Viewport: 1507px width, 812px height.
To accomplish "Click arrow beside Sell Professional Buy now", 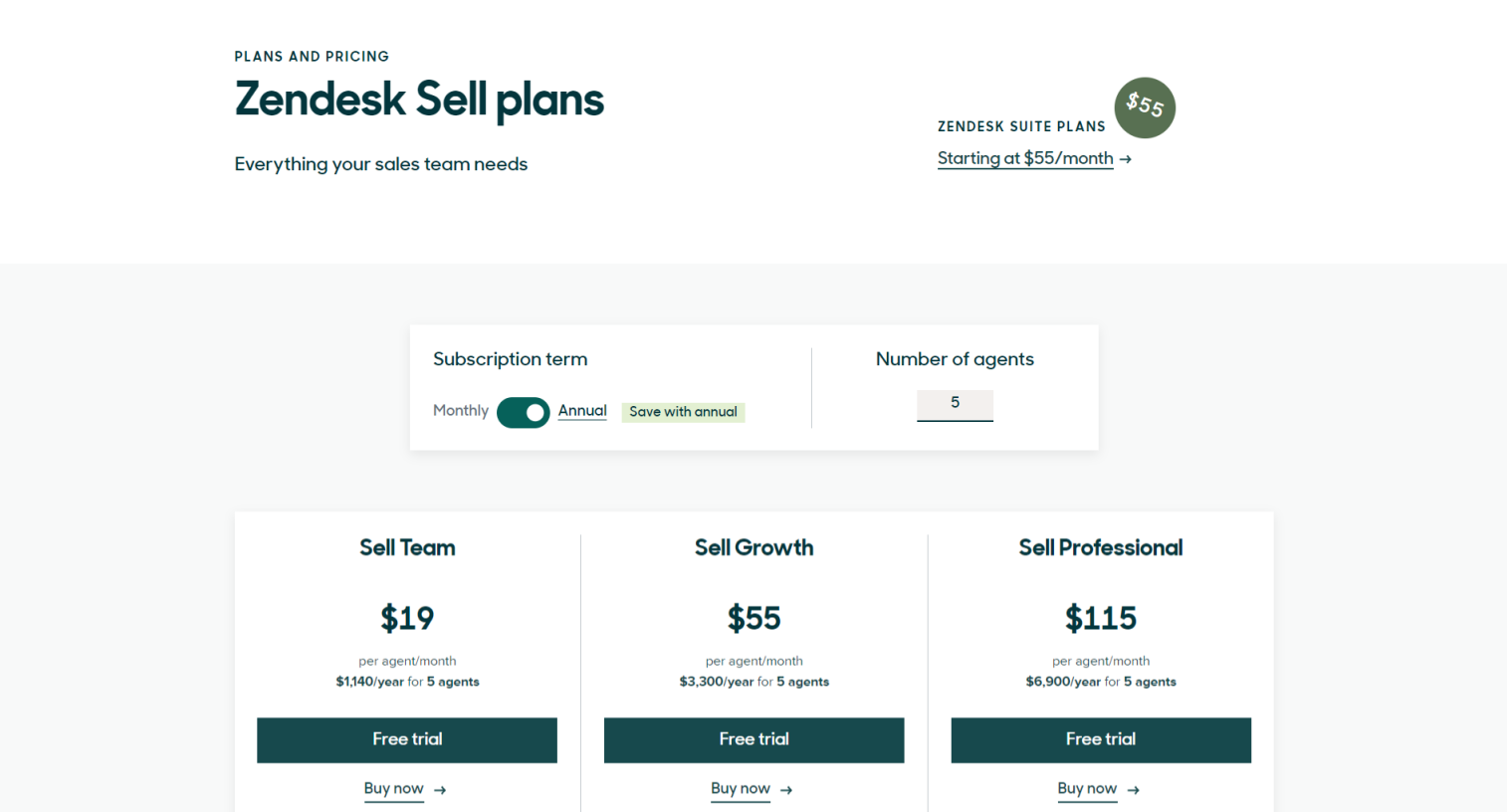I will (x=1134, y=790).
